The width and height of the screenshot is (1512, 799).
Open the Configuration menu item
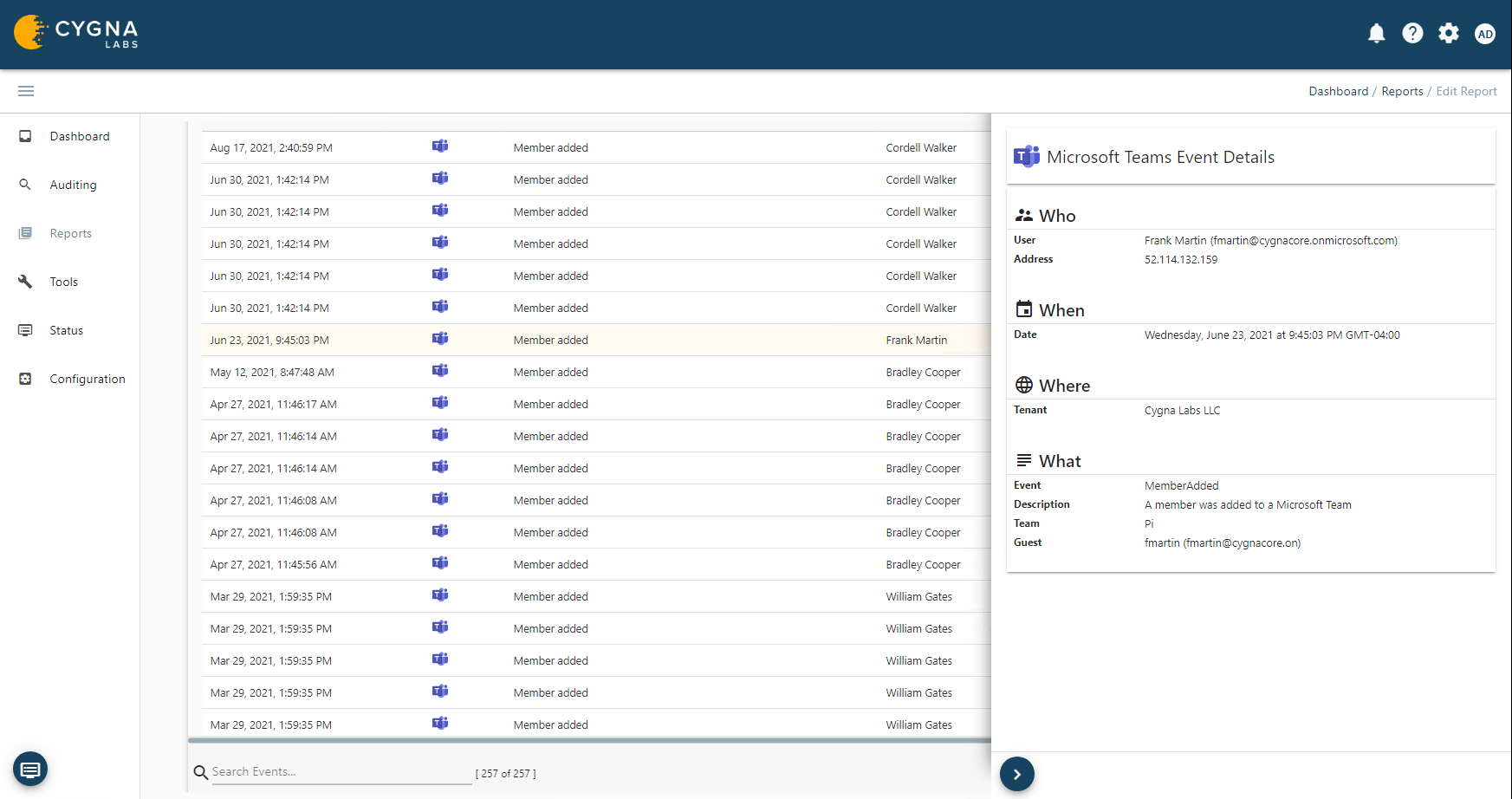coord(88,379)
